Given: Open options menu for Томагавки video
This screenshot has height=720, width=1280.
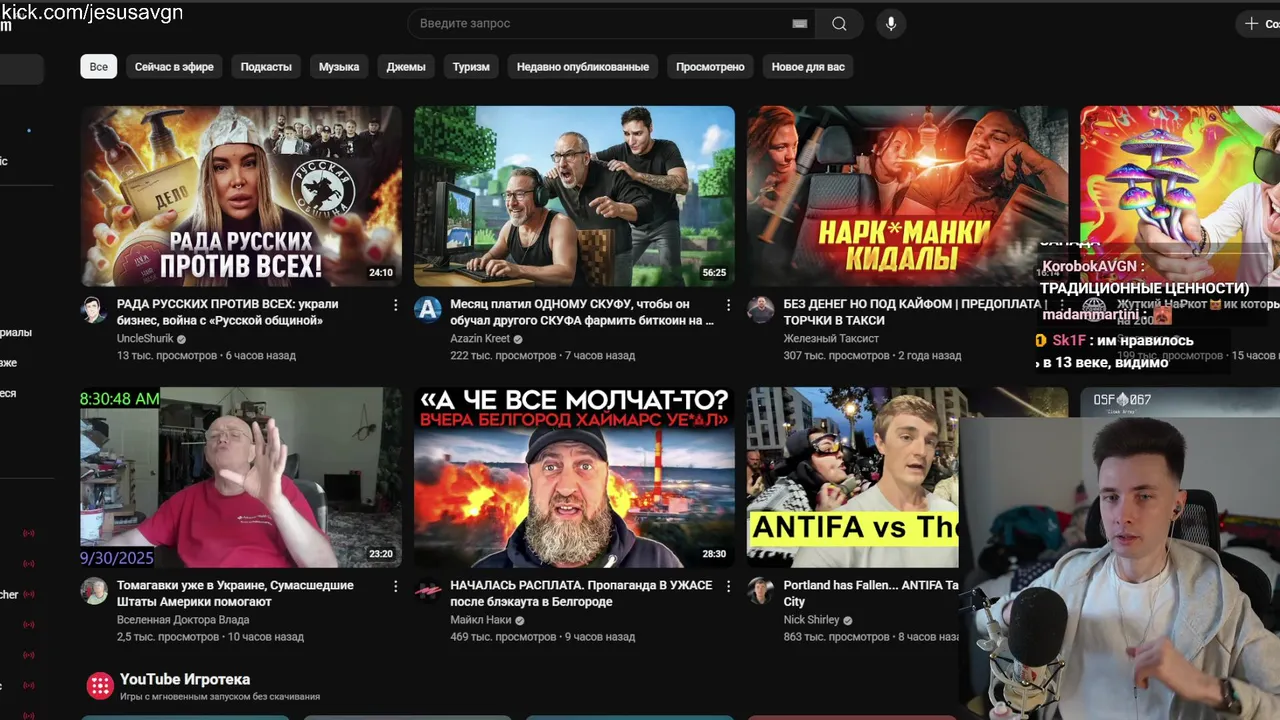Looking at the screenshot, I should (x=395, y=586).
